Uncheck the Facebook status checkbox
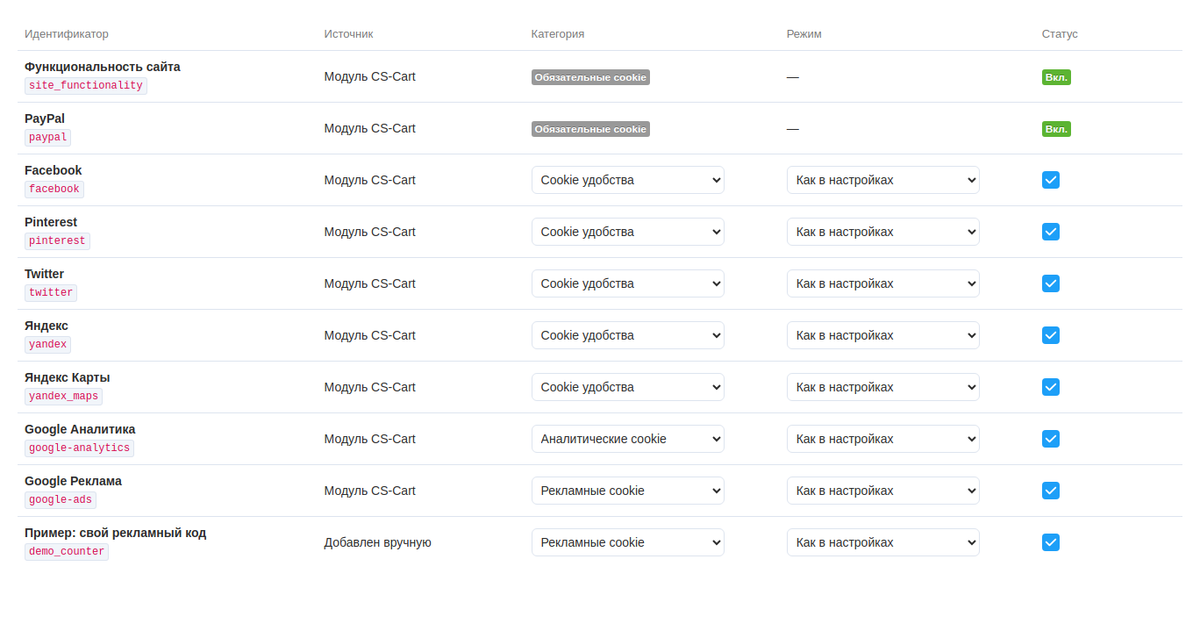 pos(1050,180)
